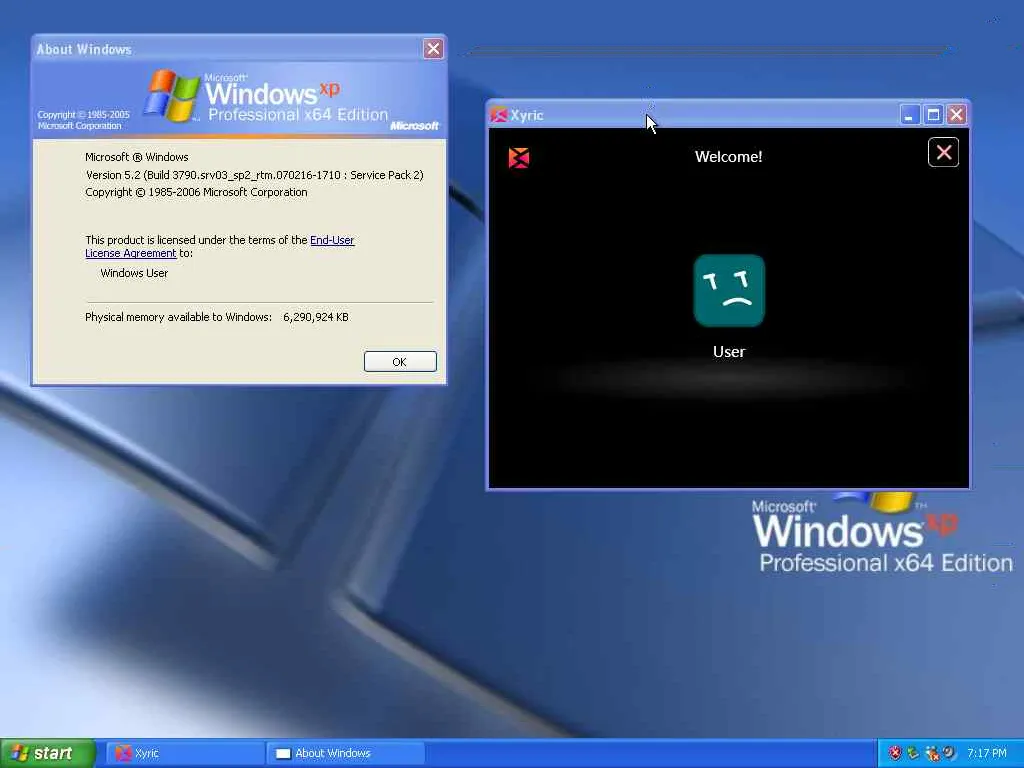The height and width of the screenshot is (768, 1024).
Task: Click the "Copyright © 1985-2006 Microsoft Corporation" line
Action: [x=196, y=192]
